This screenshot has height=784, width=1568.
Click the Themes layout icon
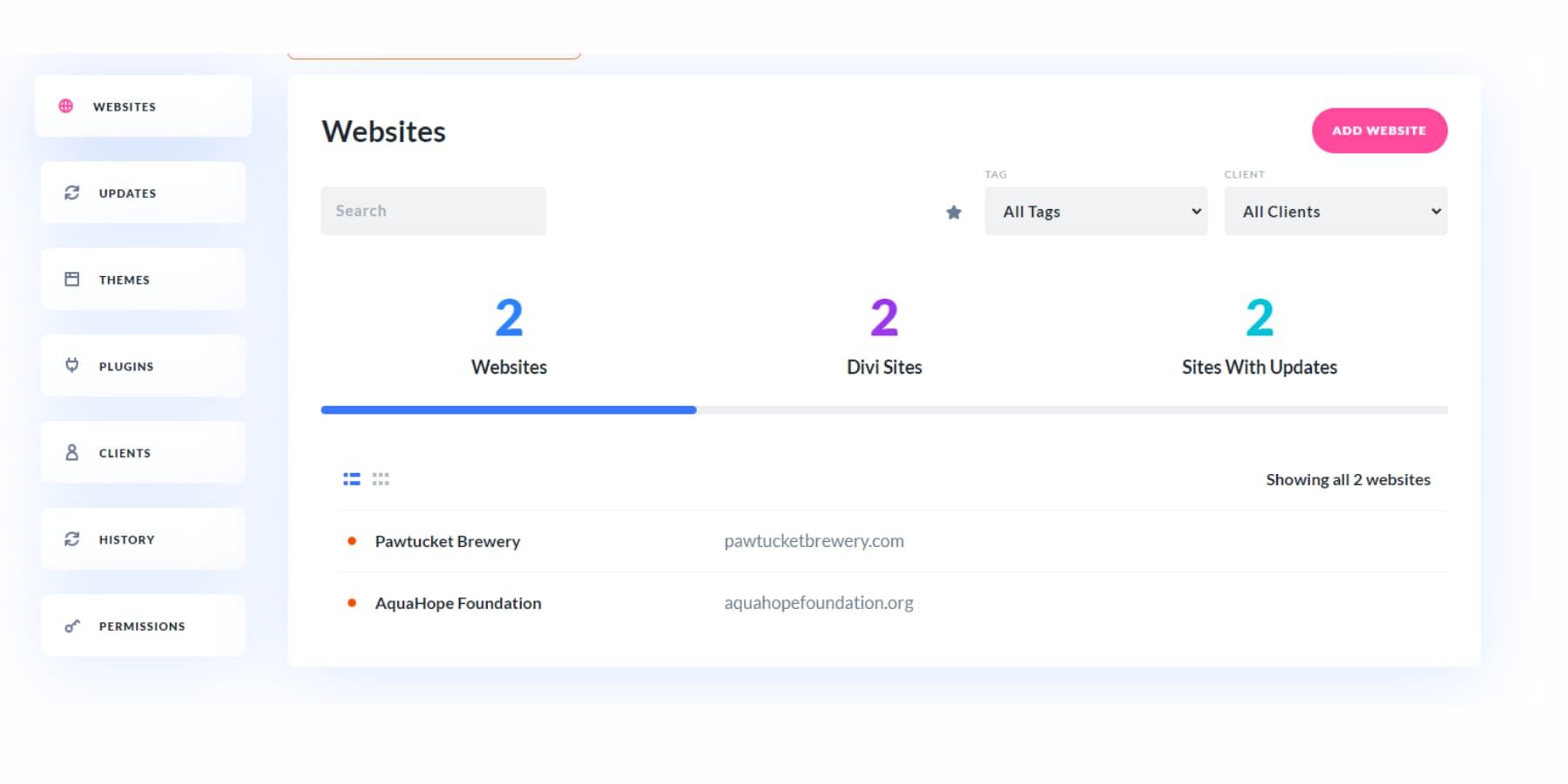click(72, 280)
